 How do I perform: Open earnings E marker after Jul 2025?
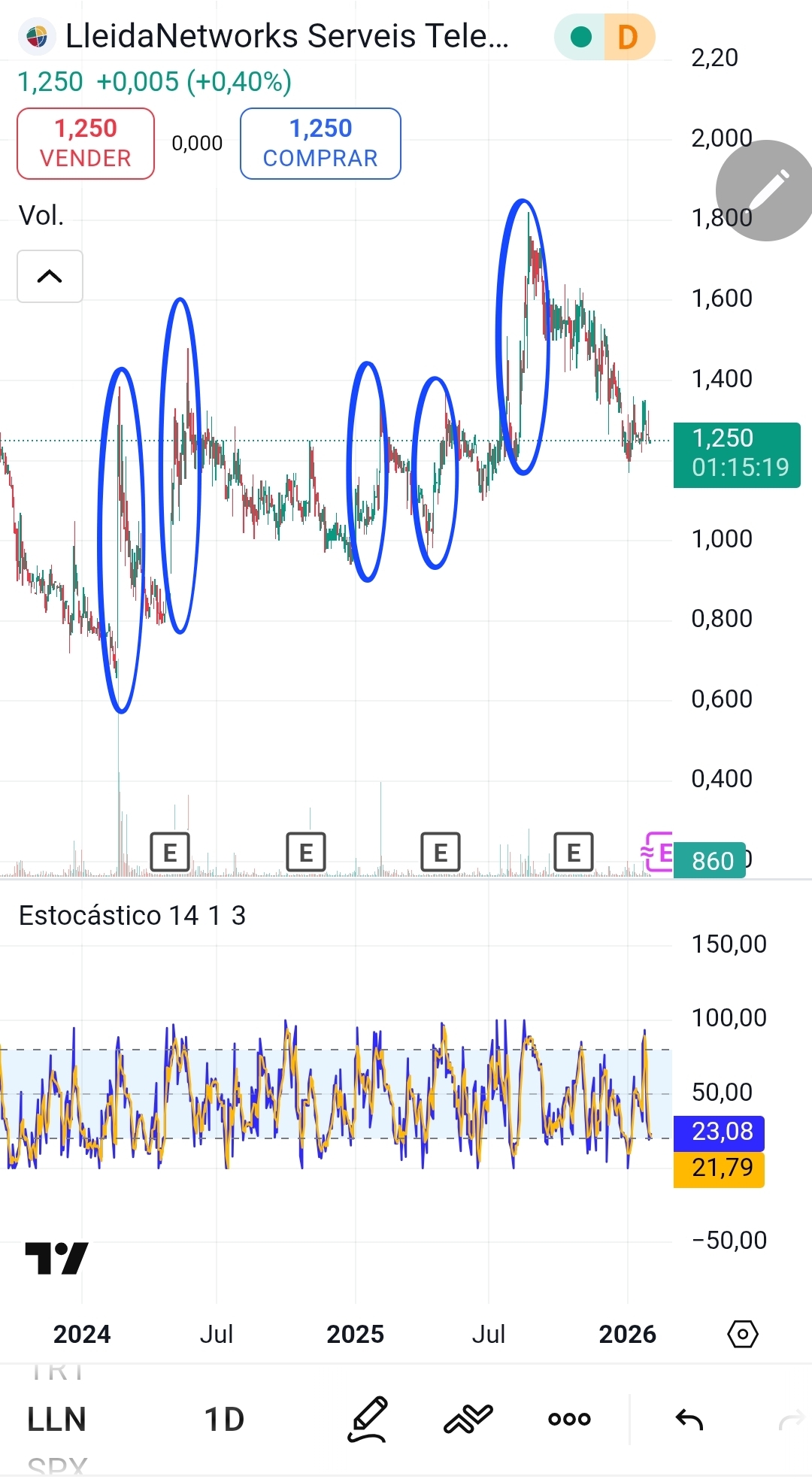(574, 852)
